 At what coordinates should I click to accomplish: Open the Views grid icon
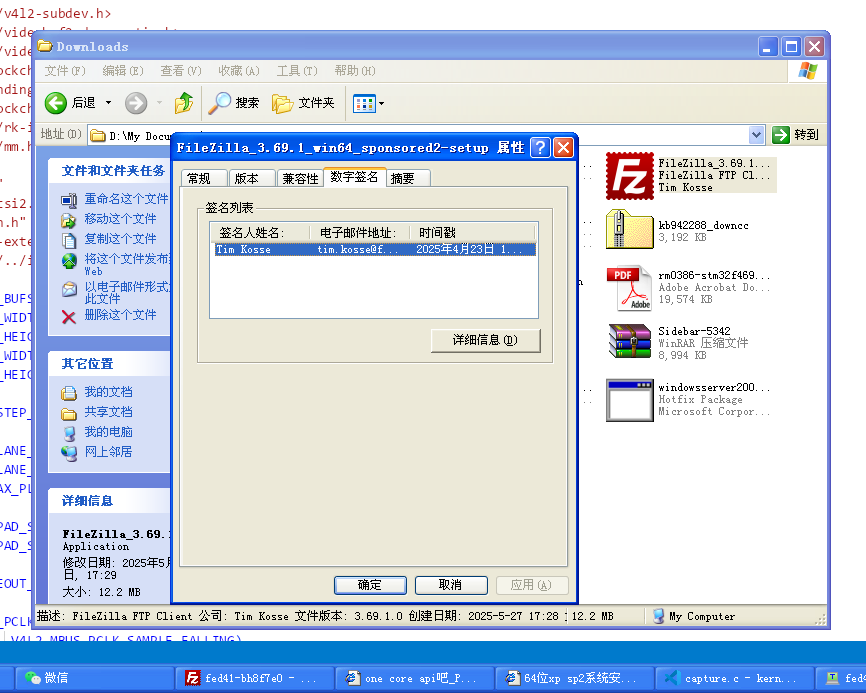(x=364, y=103)
